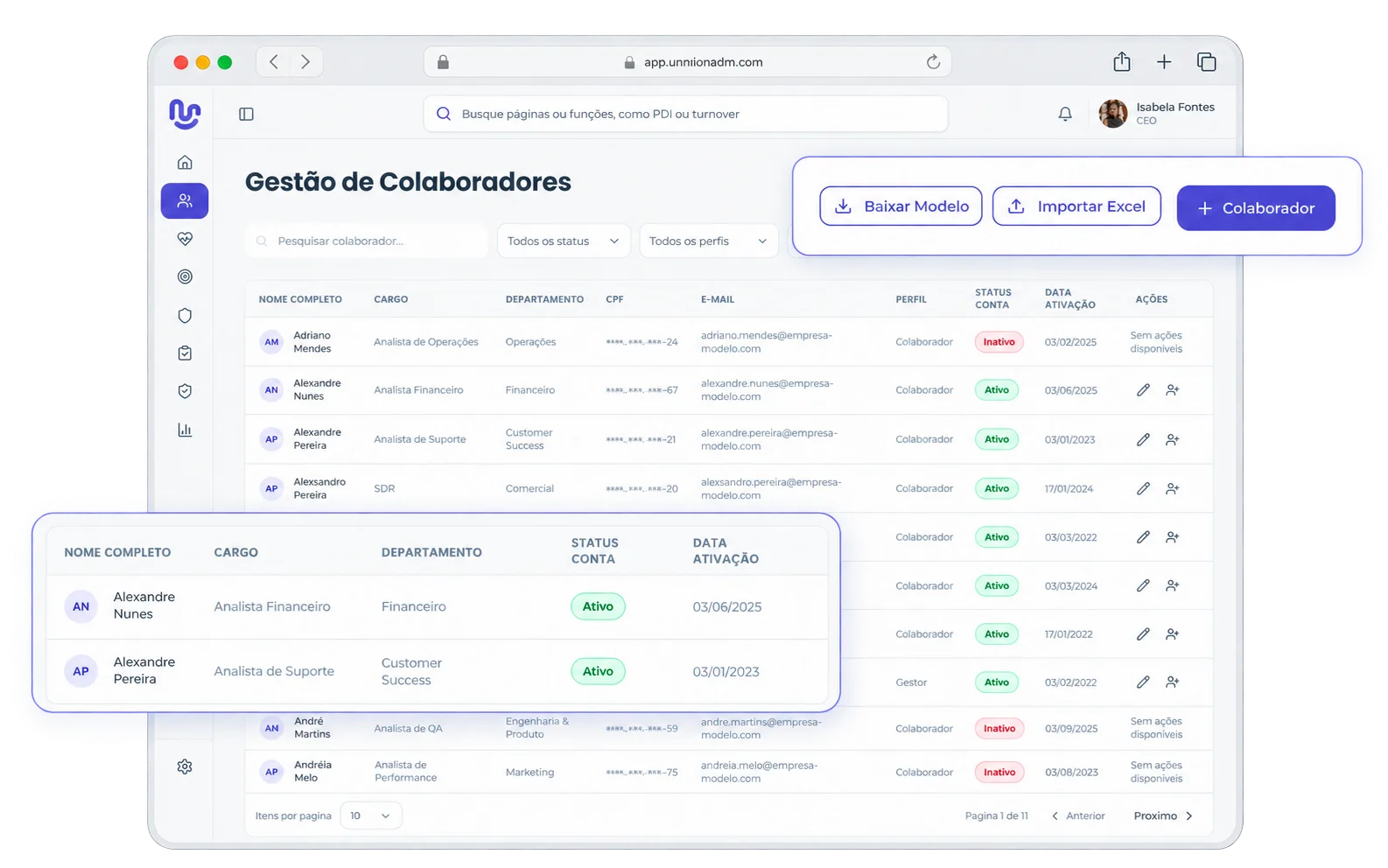Click the name André Martins
The image size is (1388, 868).
click(x=312, y=728)
